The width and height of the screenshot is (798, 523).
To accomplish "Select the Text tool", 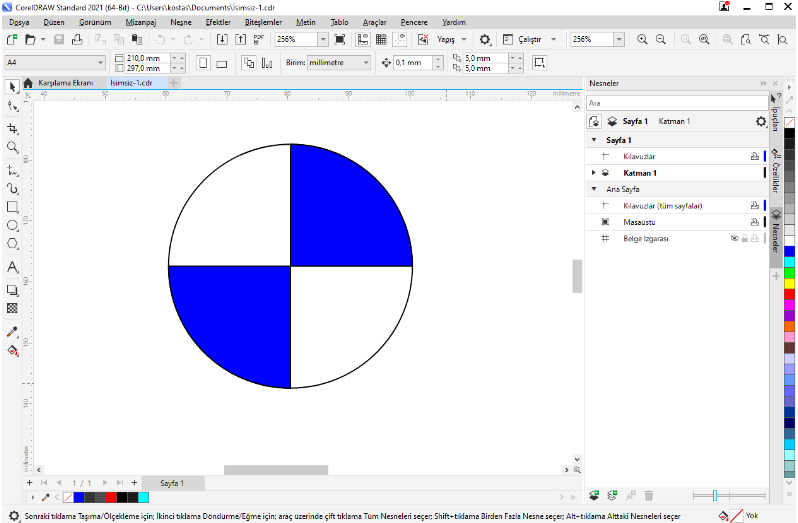I will tap(12, 267).
